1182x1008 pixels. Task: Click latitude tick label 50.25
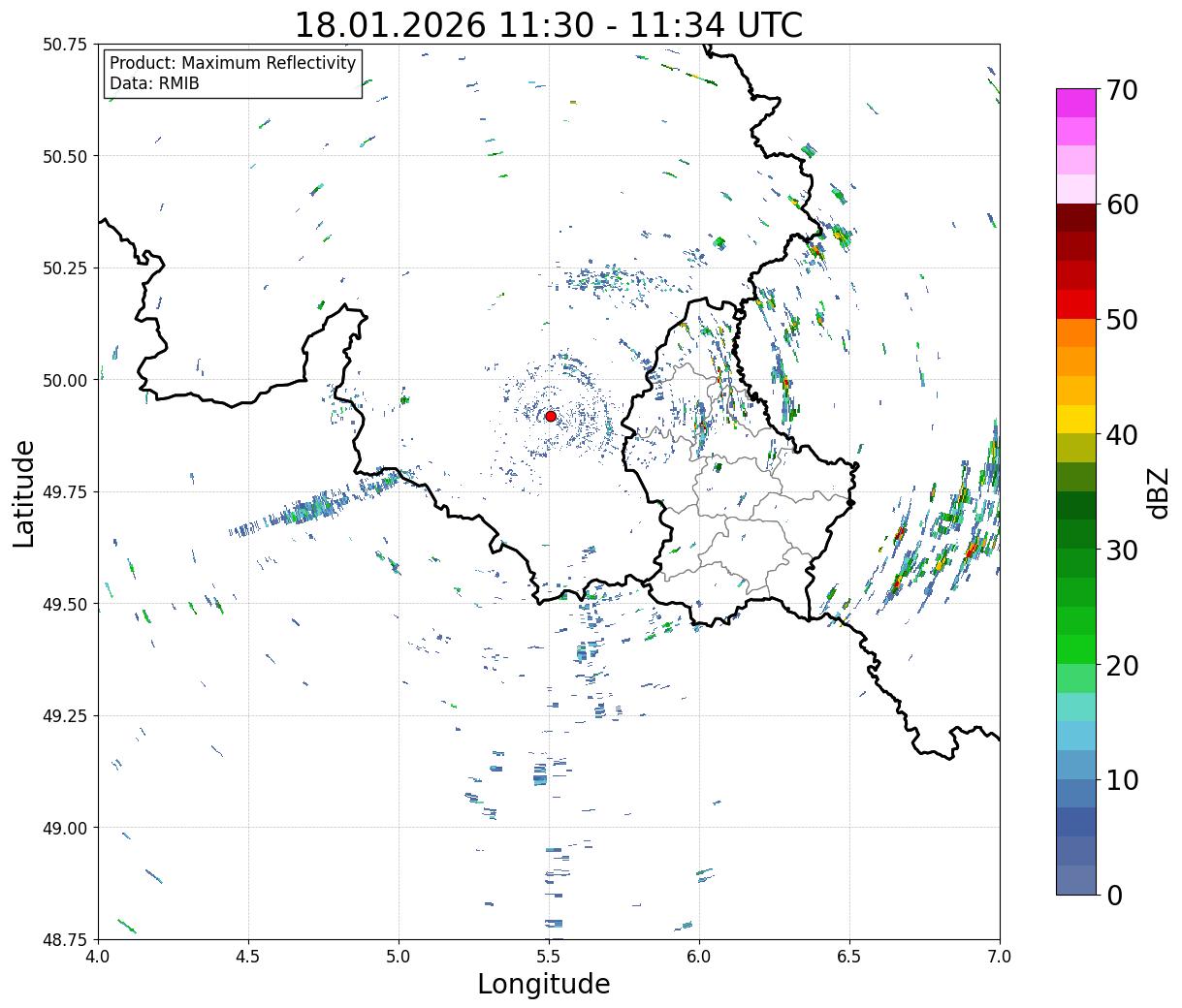64,268
